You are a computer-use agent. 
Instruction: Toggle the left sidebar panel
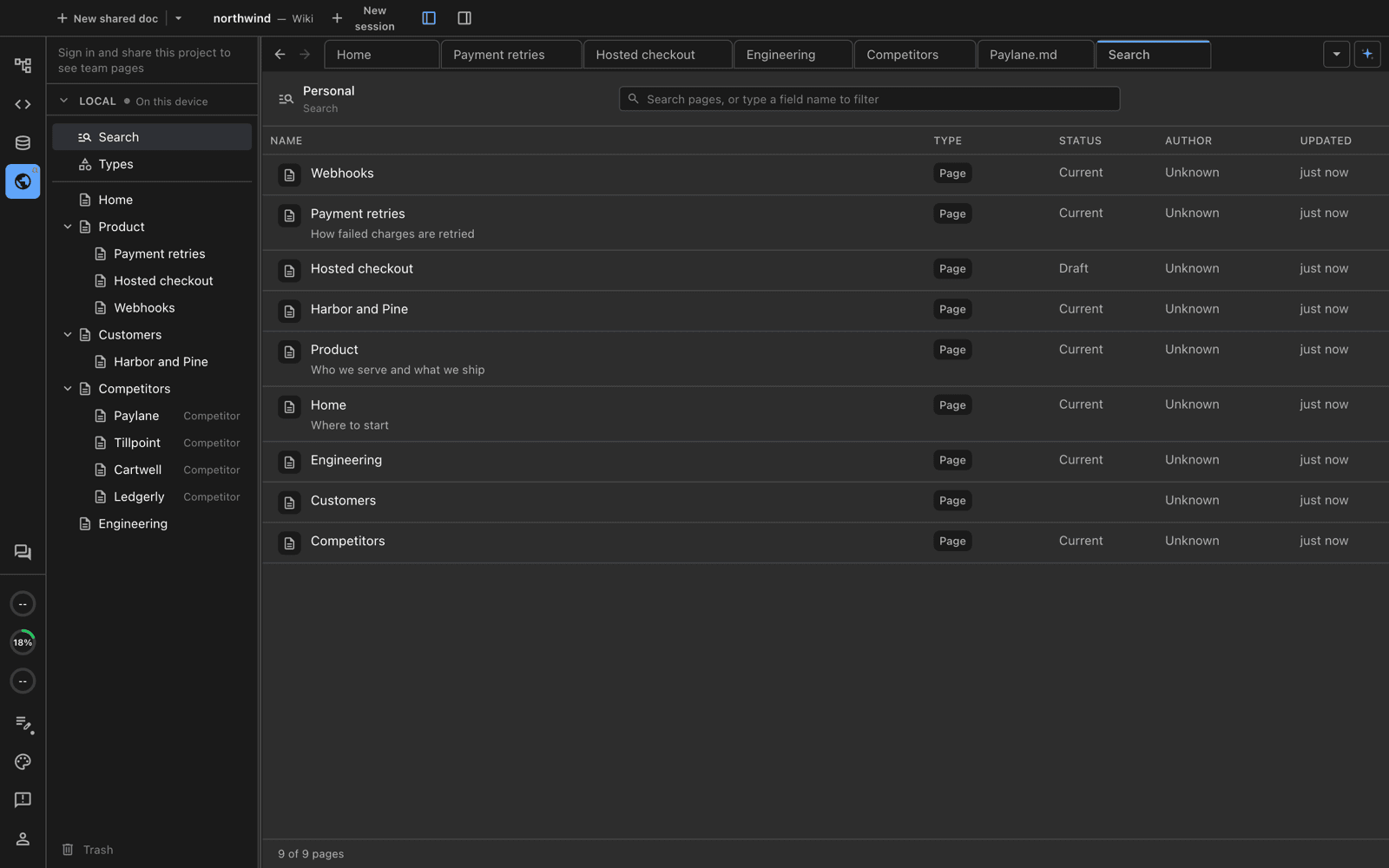point(429,18)
